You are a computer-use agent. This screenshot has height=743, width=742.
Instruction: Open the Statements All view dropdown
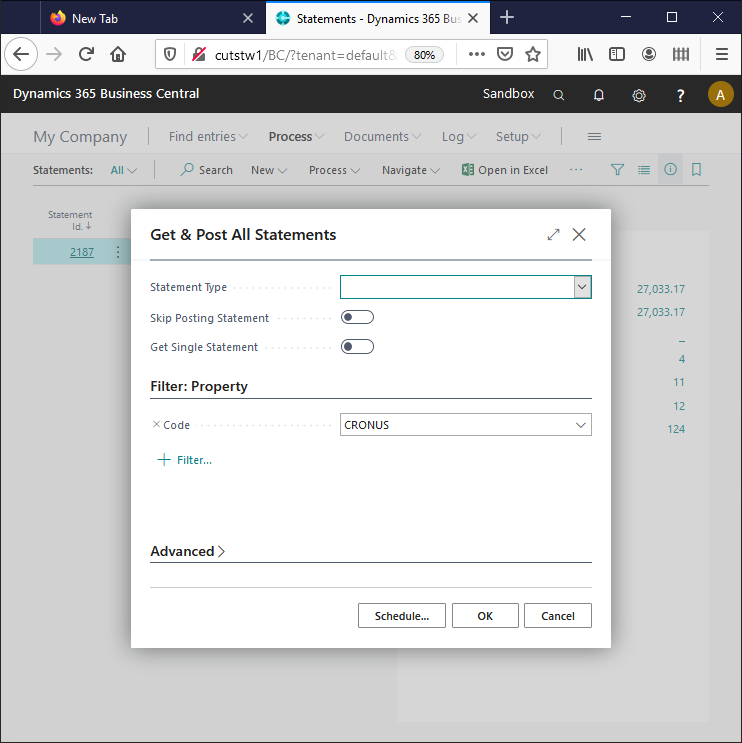[124, 170]
